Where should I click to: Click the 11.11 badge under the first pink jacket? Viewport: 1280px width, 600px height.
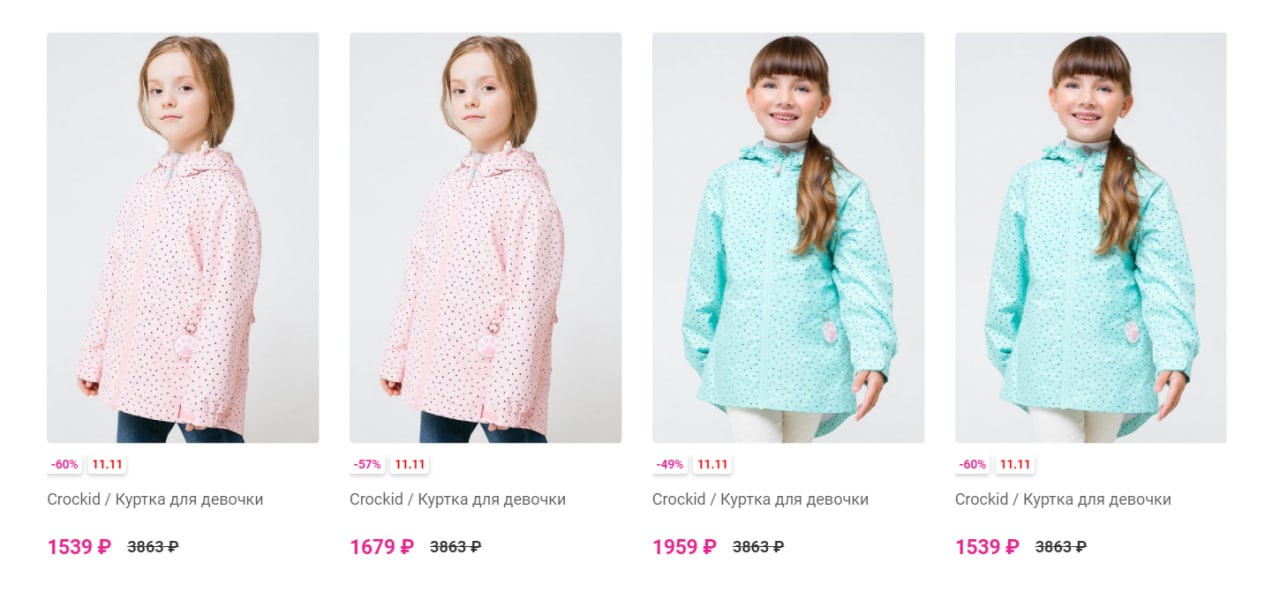pos(107,464)
